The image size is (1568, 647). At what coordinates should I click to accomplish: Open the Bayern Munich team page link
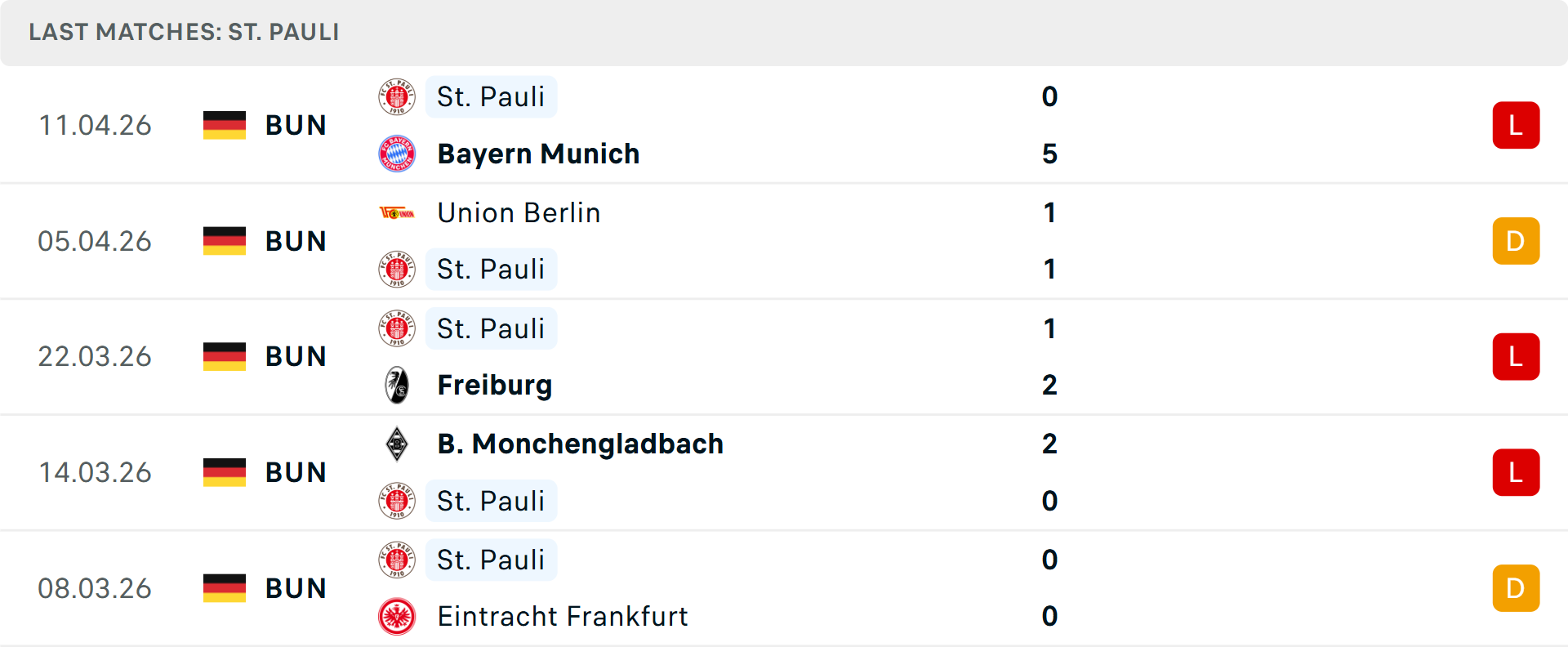coord(537,153)
